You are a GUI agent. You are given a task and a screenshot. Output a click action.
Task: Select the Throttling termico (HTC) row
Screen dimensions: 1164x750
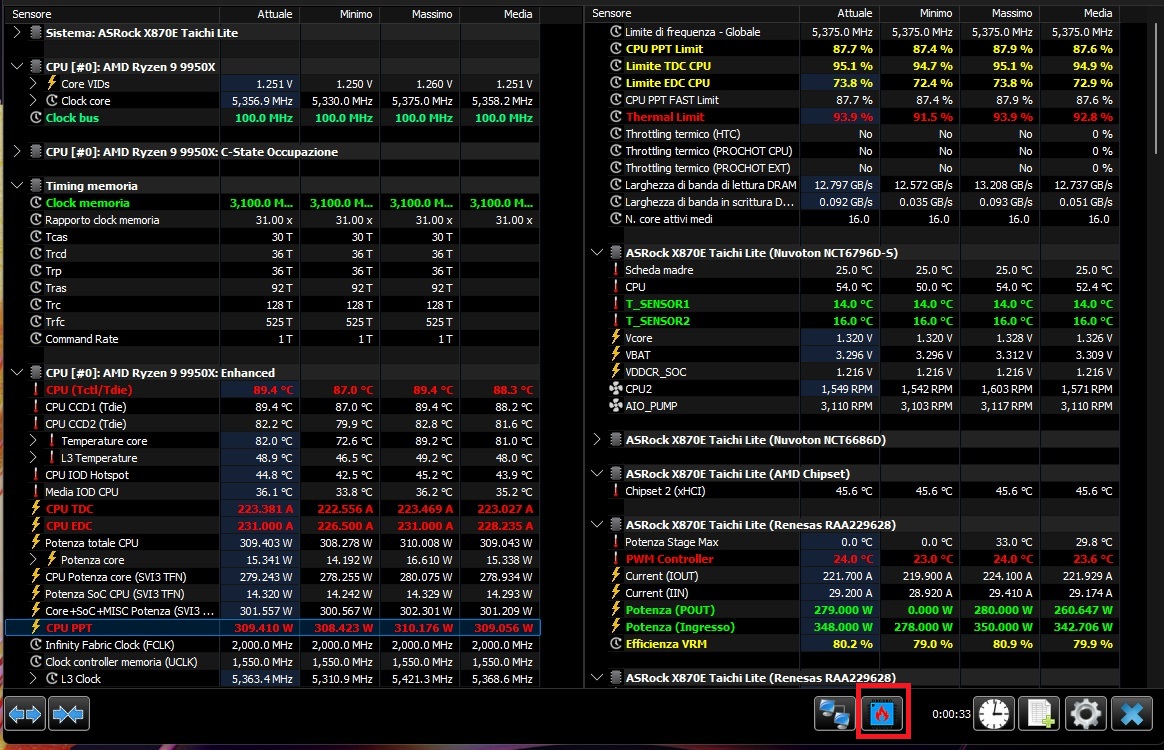pos(852,134)
